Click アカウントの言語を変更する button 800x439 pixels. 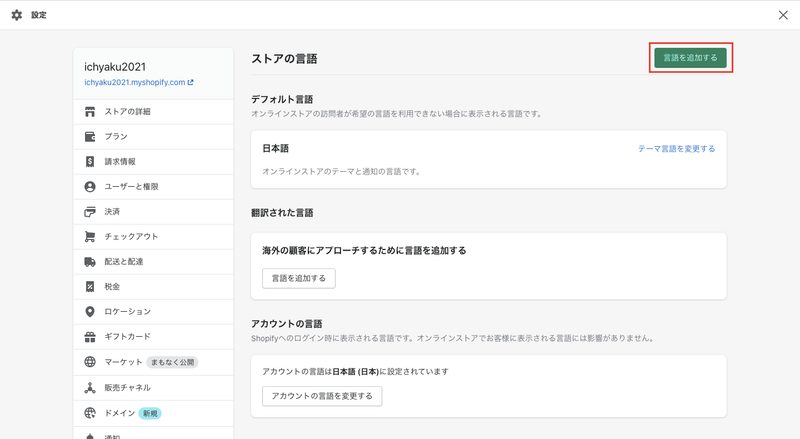pos(322,396)
